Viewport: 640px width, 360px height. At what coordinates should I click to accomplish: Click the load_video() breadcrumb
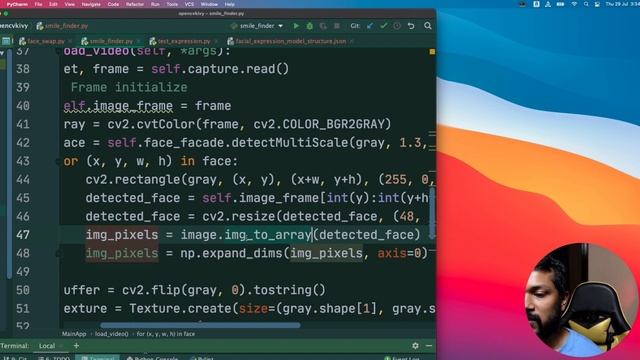point(111,334)
